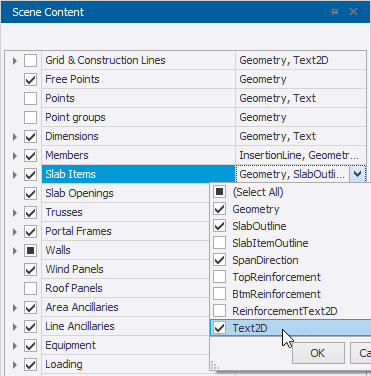Uncheck Slab Openings checkbox
371x376 pixels.
[30, 194]
